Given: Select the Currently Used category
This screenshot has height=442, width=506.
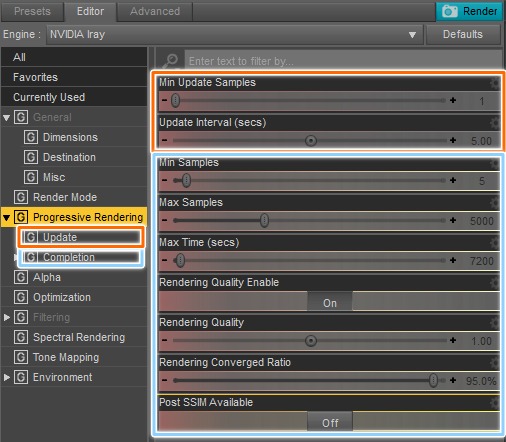Looking at the screenshot, I should [x=74, y=97].
